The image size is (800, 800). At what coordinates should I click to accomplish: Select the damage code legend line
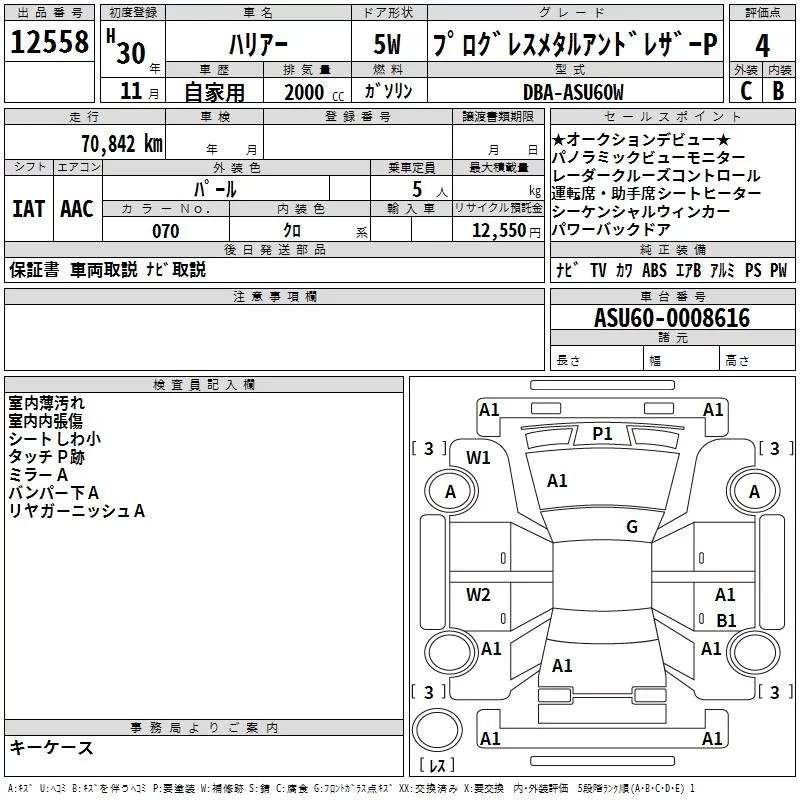[x=352, y=788]
